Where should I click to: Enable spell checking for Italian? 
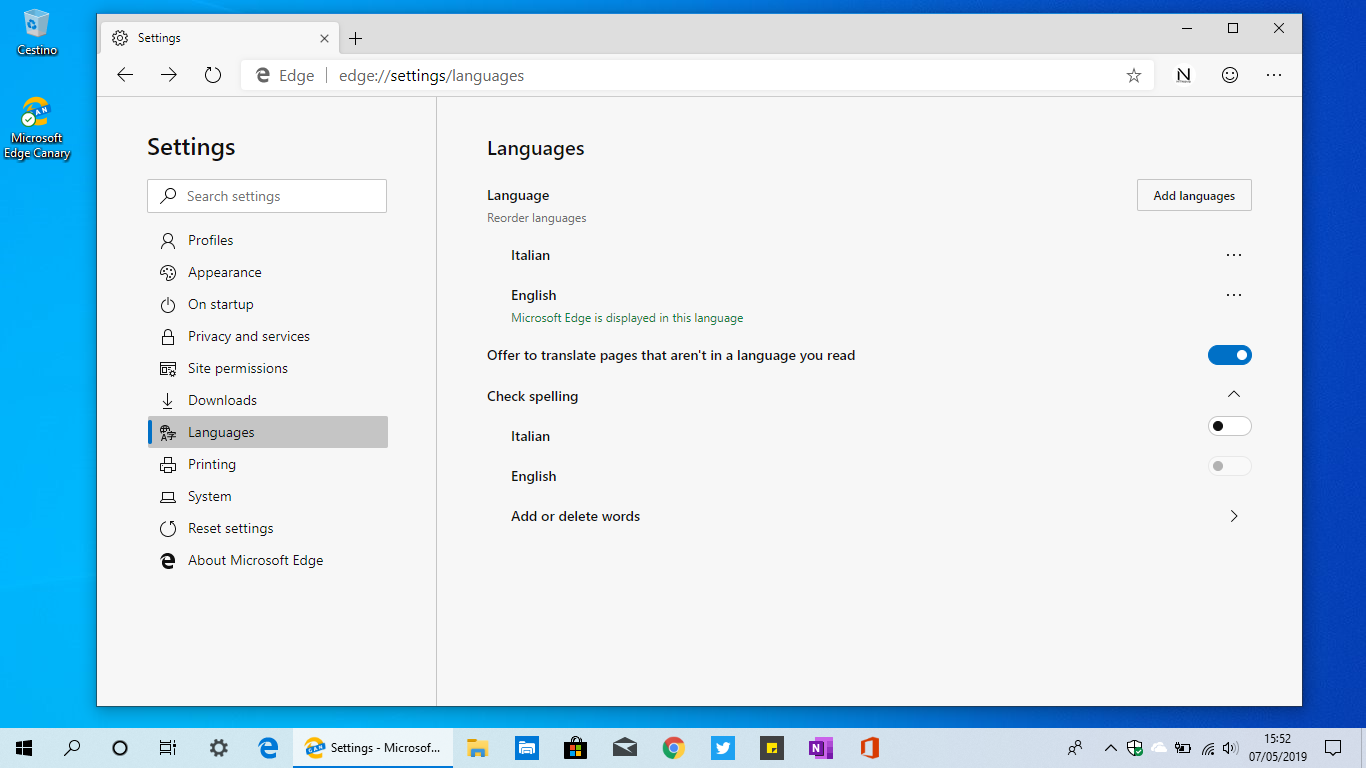pos(1229,426)
